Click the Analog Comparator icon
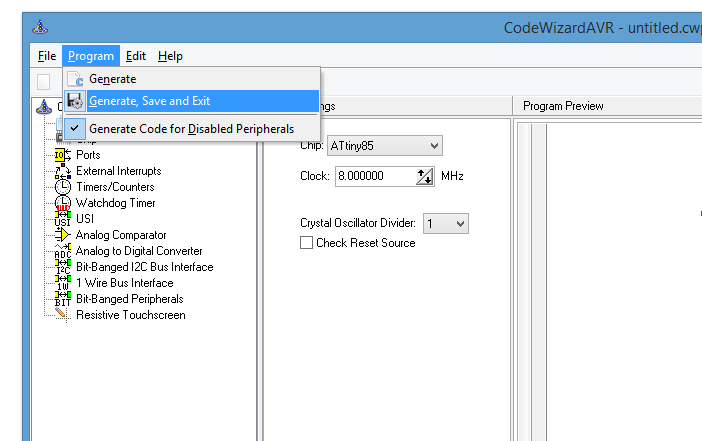The image size is (702, 441). pyautogui.click(x=63, y=235)
